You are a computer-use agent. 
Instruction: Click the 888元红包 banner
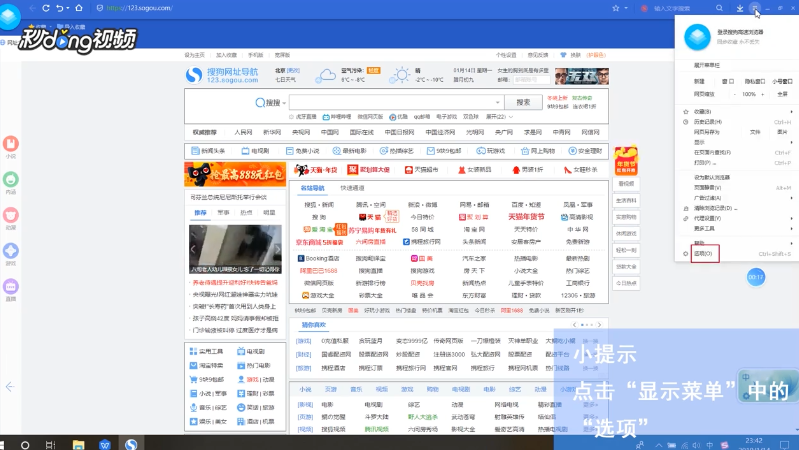point(235,175)
